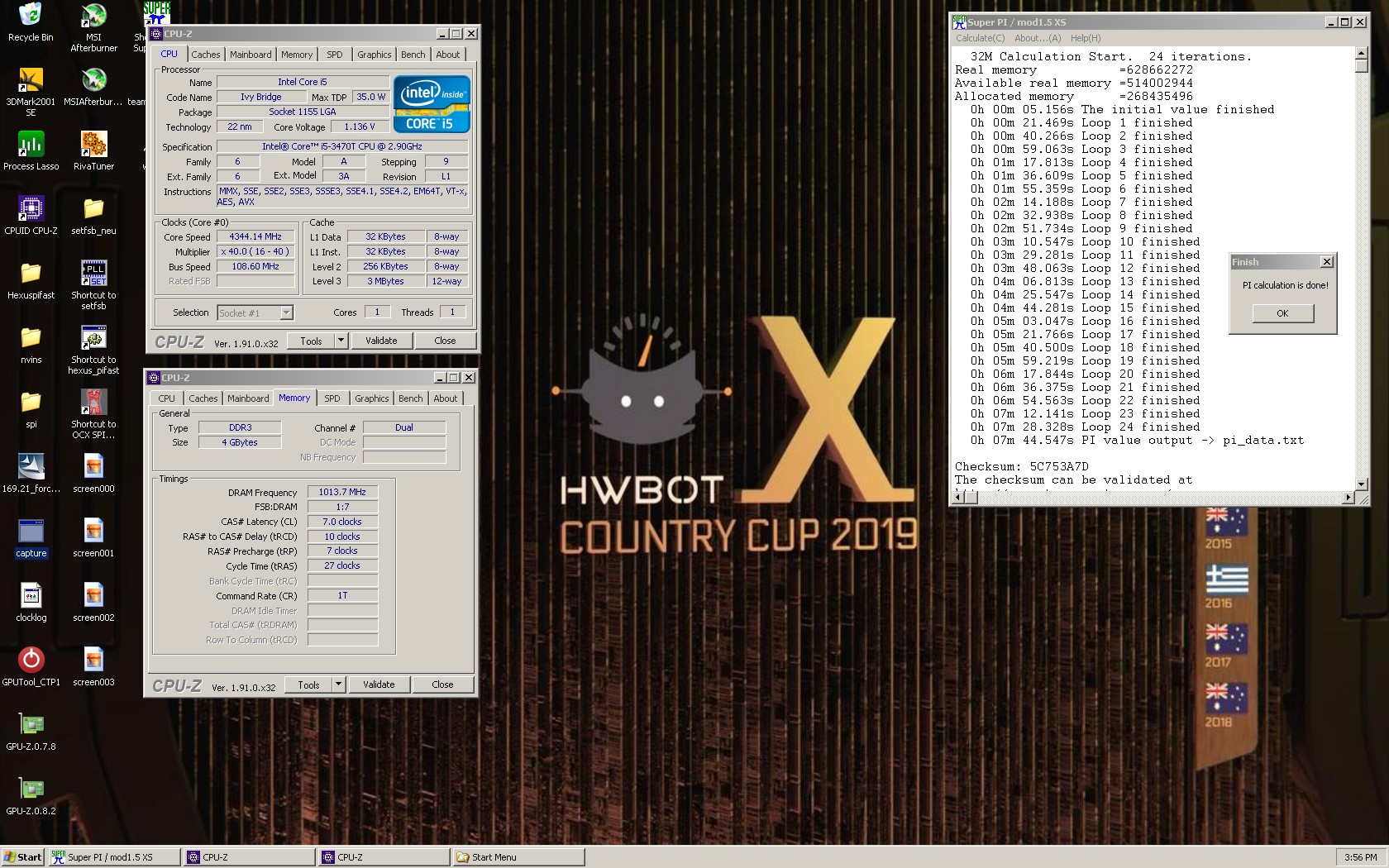Click Super PI vertical scrollbar down arrow
1389x868 pixels.
(1362, 484)
